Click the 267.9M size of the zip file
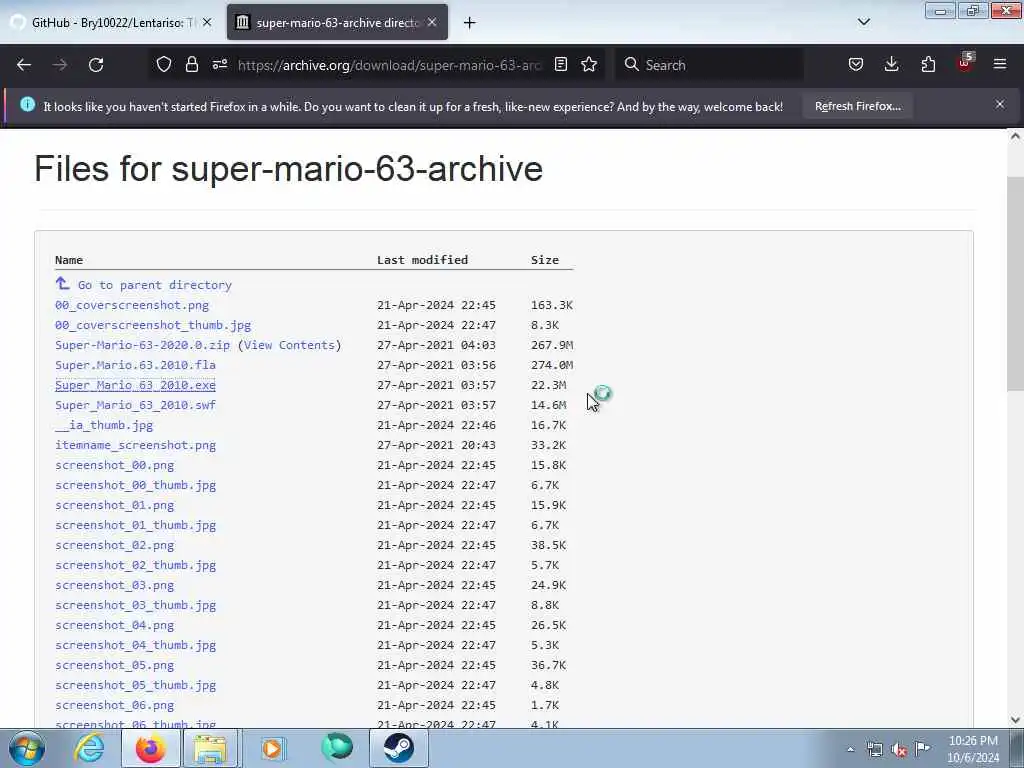This screenshot has width=1024, height=768. [552, 345]
